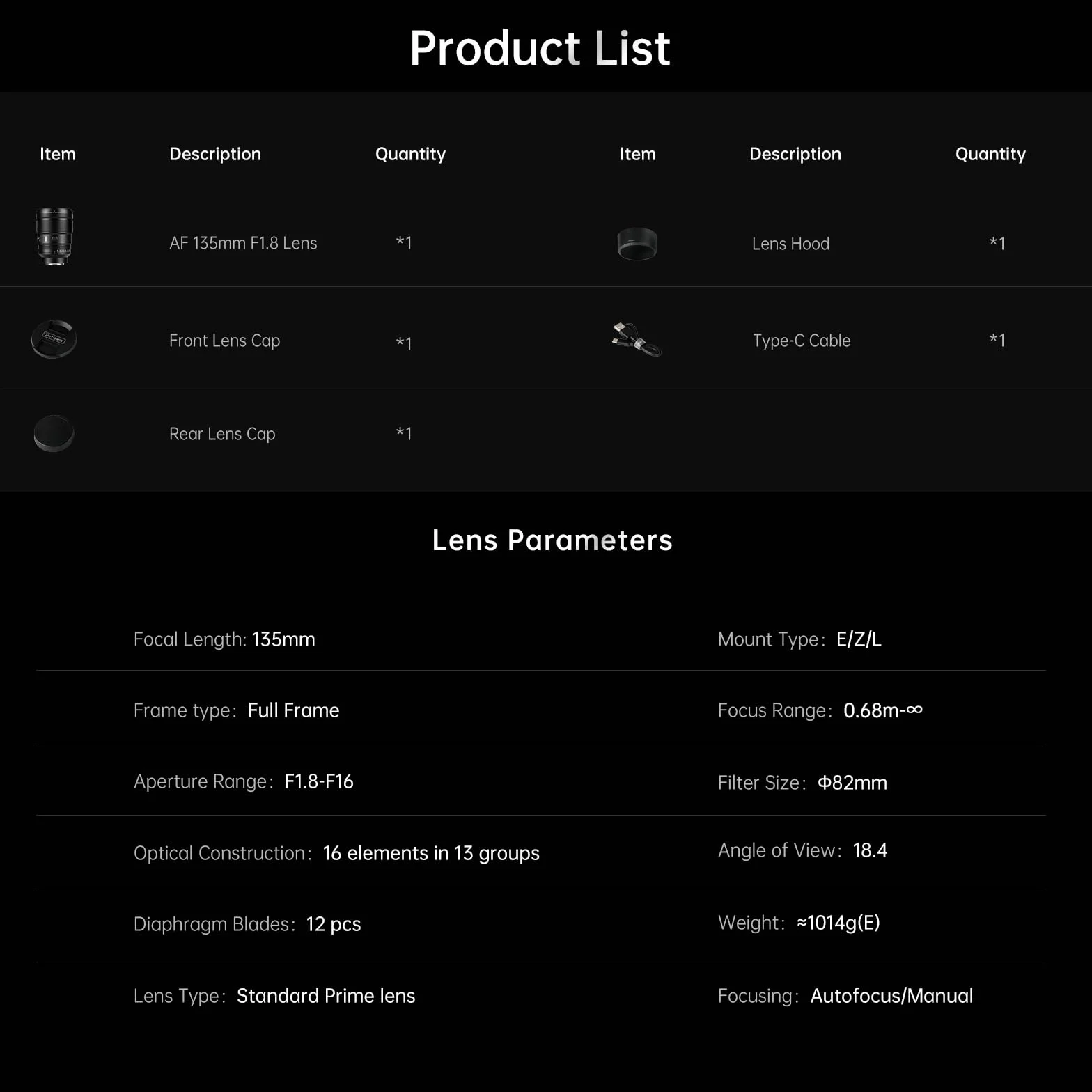
Task: Click the Focal Length 135mm value
Action: pos(283,639)
